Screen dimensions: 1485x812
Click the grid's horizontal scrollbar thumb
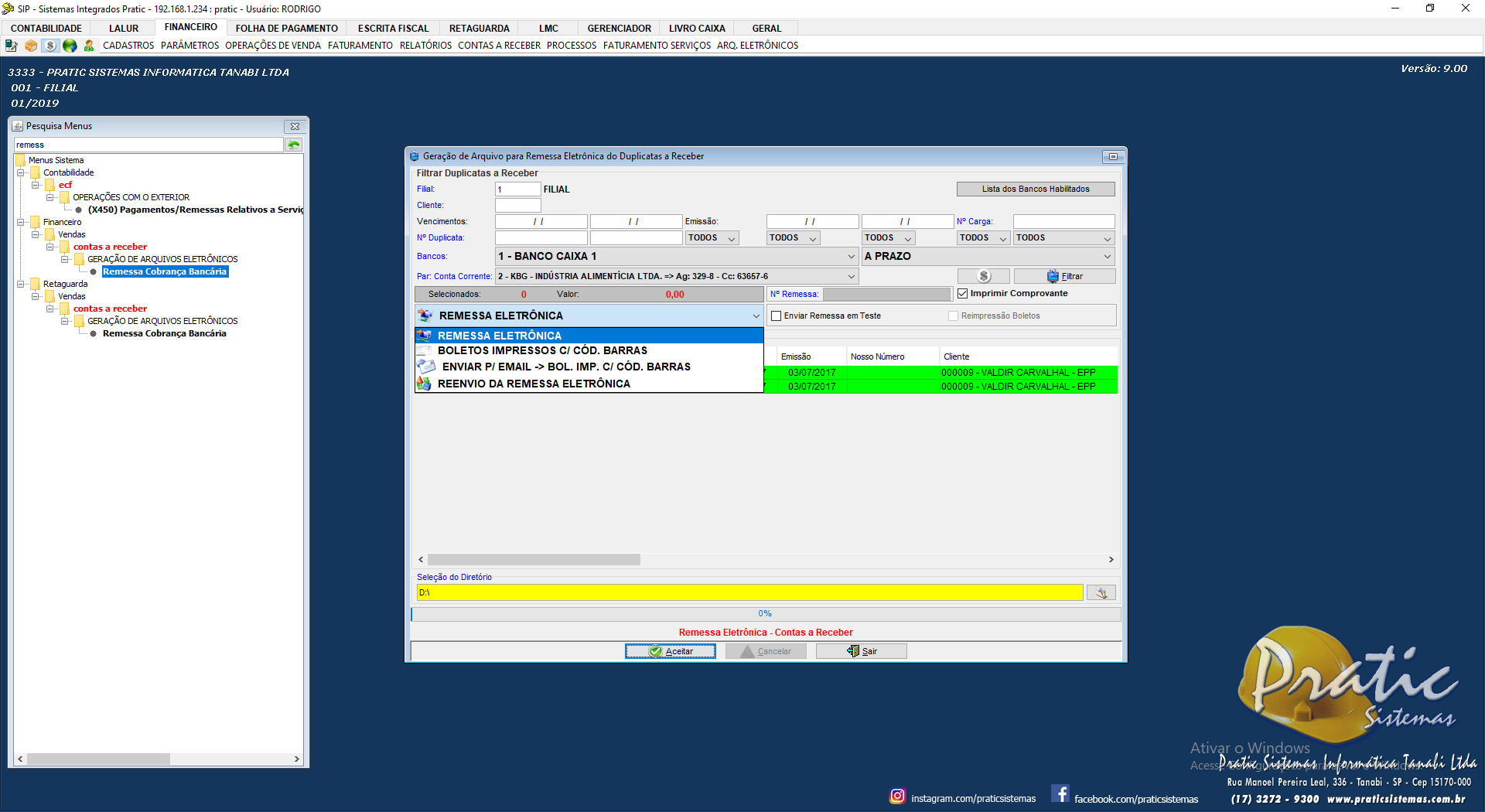tap(534, 560)
